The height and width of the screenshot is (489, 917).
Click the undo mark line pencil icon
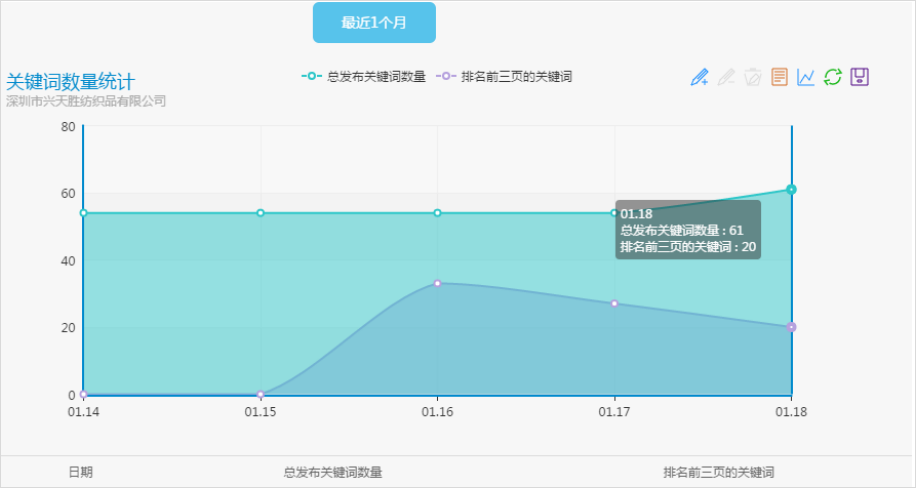(x=726, y=77)
